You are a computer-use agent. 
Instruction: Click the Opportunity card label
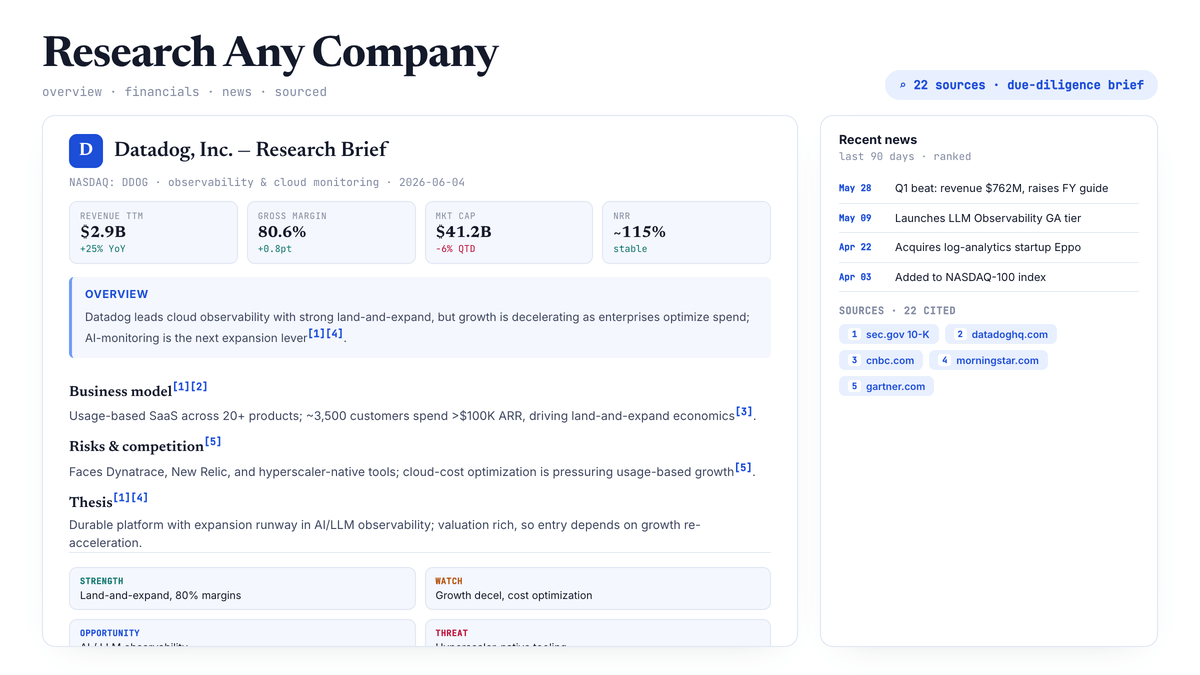110,633
